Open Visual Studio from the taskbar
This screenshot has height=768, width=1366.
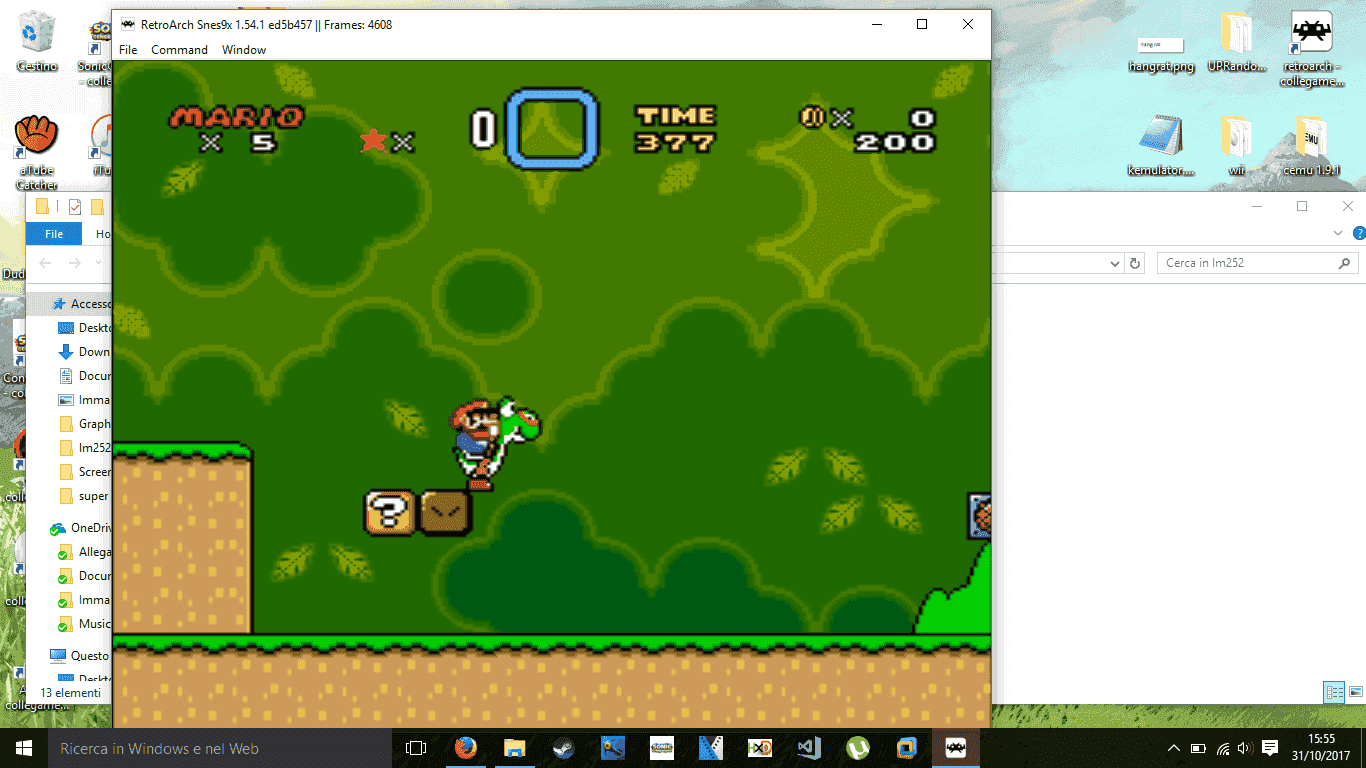pyautogui.click(x=808, y=748)
